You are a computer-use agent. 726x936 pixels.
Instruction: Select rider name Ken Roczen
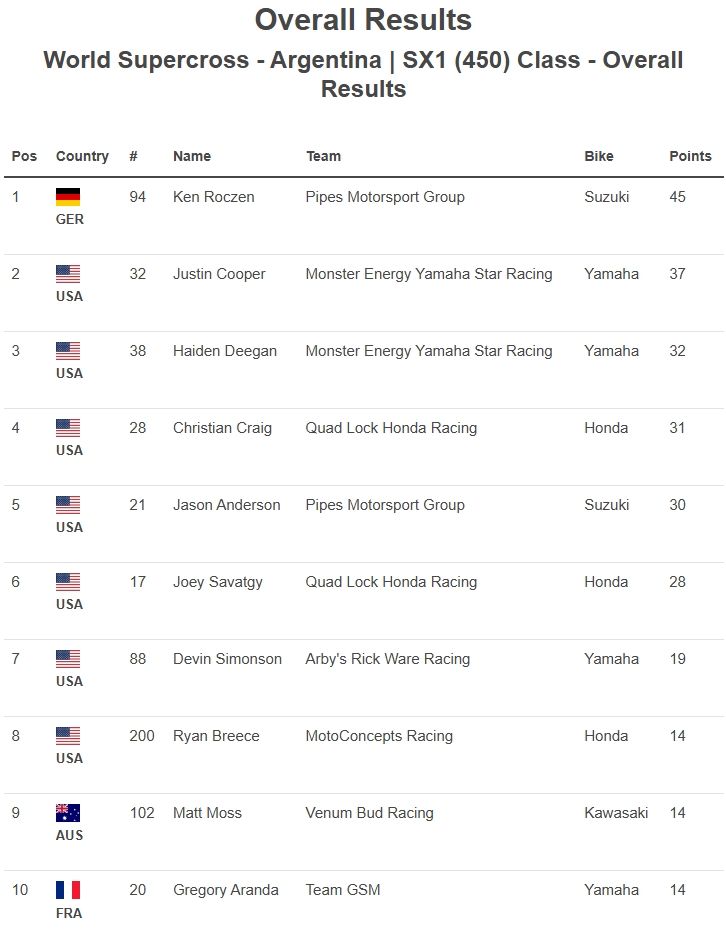pyautogui.click(x=213, y=197)
